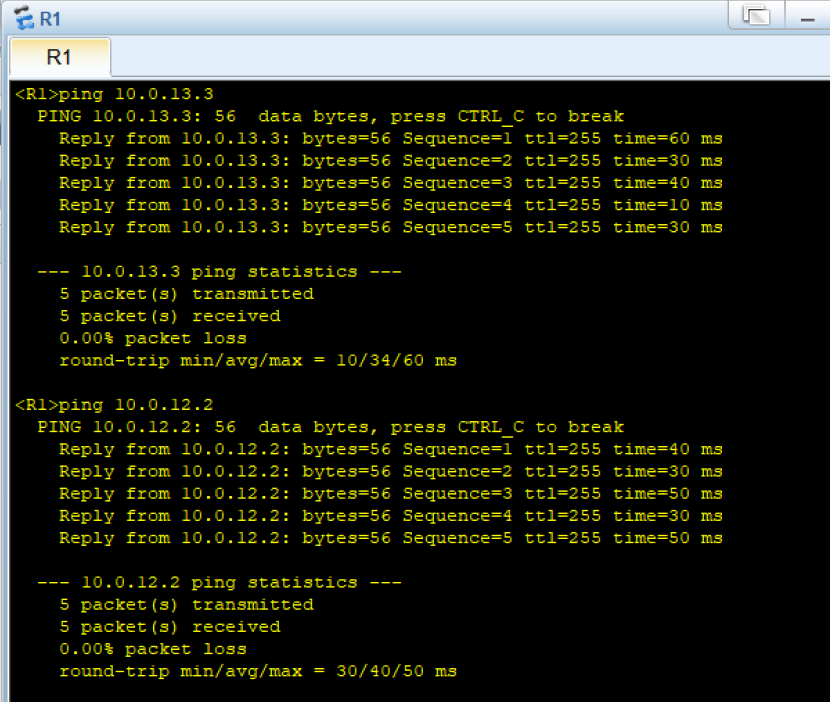Image resolution: width=830 pixels, height=702 pixels.
Task: Click 10.0.12.2 reply with Sequence=2
Action: pyautogui.click(x=391, y=472)
